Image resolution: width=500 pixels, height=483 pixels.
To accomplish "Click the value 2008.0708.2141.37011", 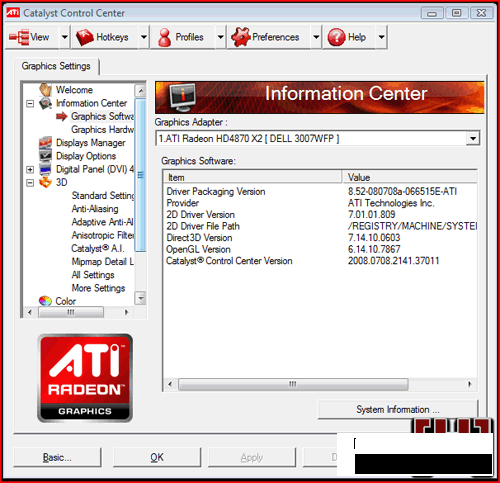I will point(394,261).
